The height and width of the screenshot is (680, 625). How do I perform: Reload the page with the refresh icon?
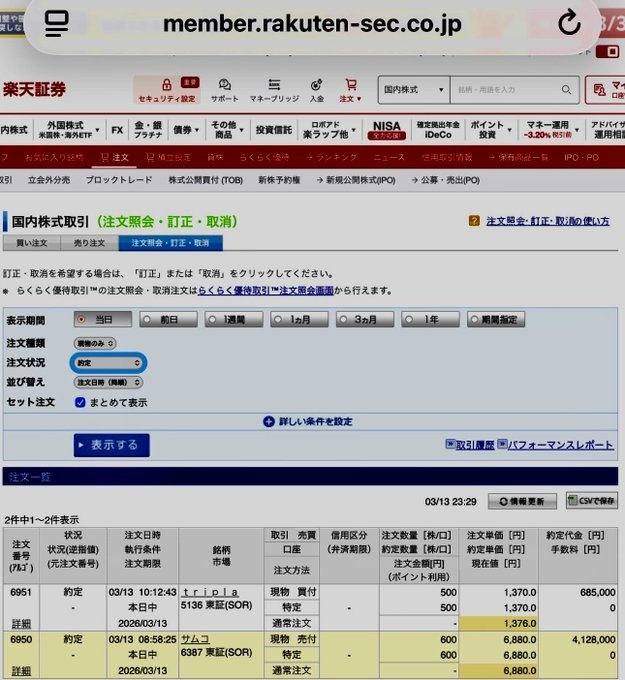569,23
